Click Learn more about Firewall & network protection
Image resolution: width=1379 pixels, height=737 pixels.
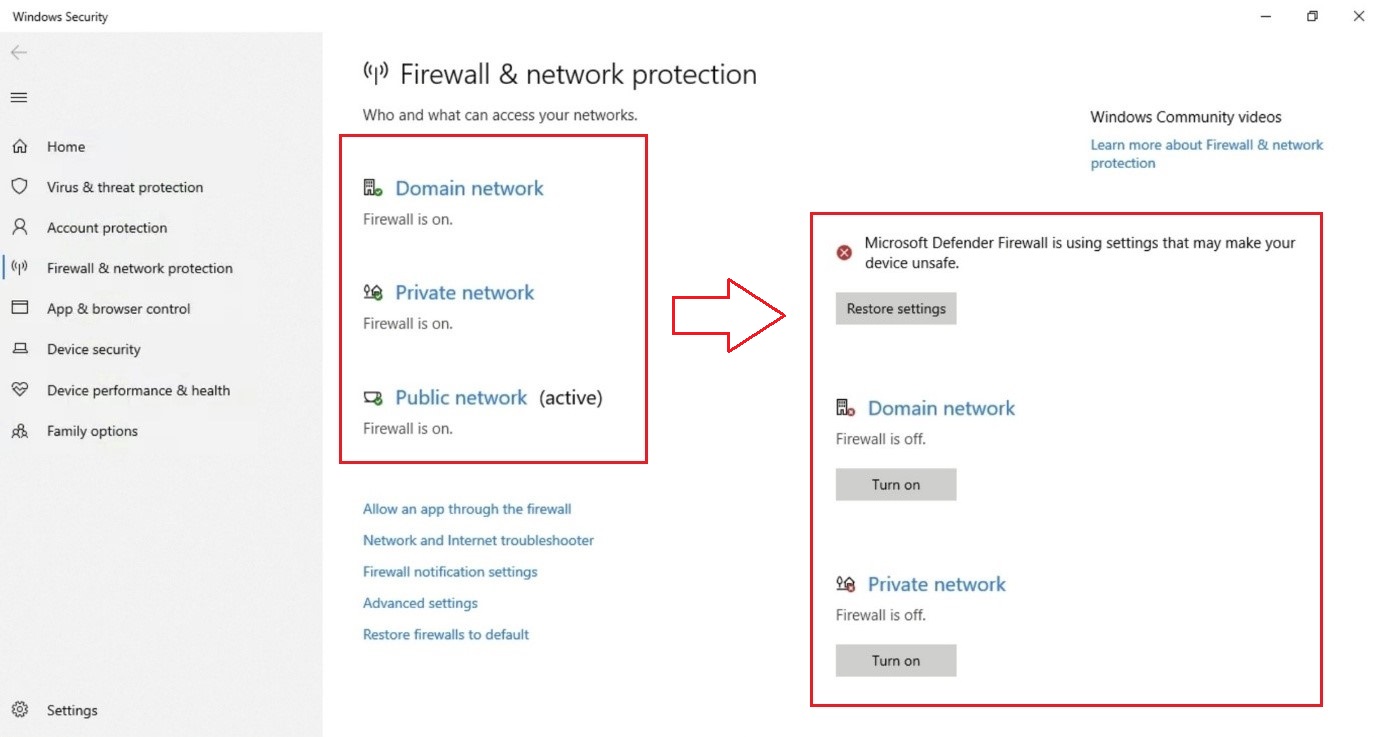coord(1206,153)
